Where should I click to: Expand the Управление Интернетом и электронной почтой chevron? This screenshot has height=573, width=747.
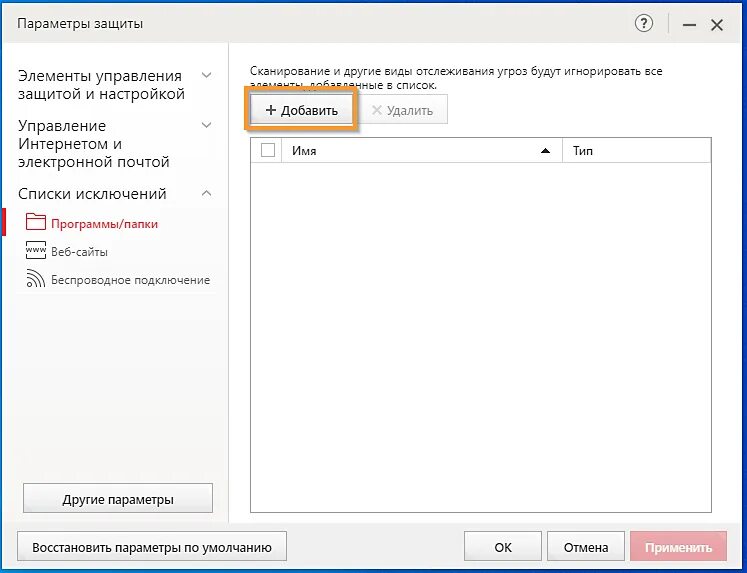(x=206, y=125)
